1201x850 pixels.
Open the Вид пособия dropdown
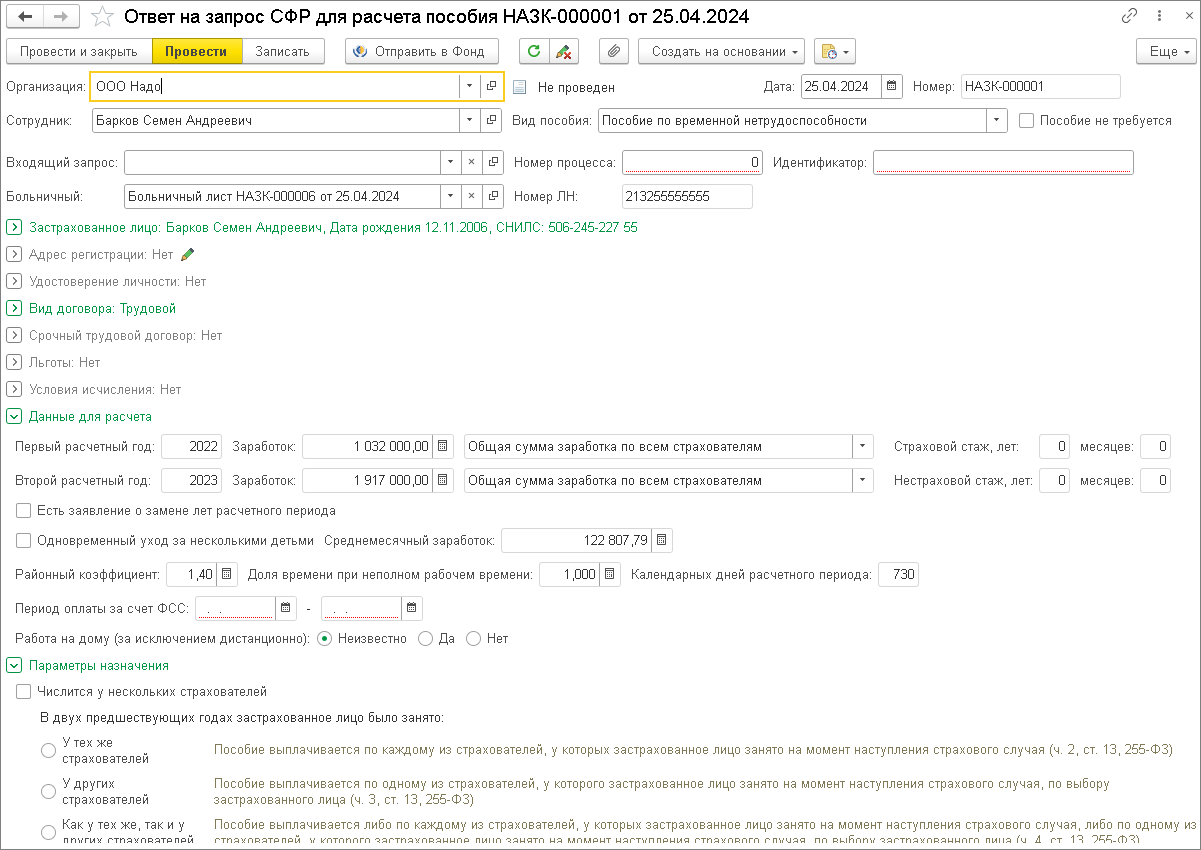tap(996, 121)
